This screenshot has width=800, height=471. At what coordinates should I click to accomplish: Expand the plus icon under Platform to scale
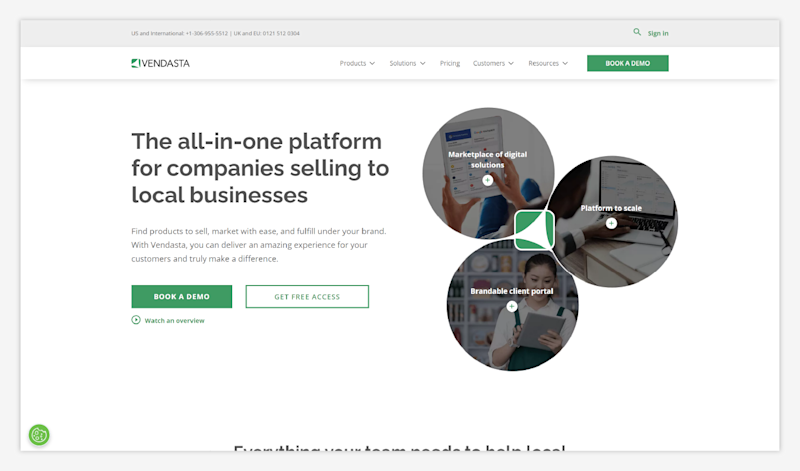click(611, 224)
